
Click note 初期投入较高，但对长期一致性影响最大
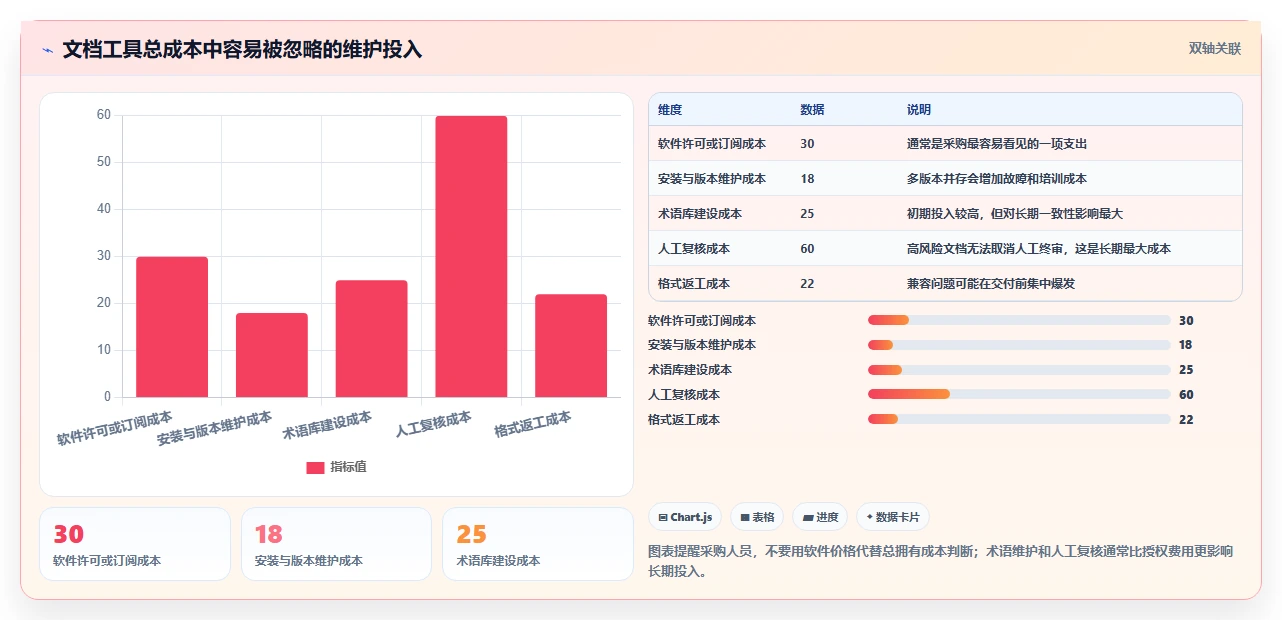(x=1015, y=214)
